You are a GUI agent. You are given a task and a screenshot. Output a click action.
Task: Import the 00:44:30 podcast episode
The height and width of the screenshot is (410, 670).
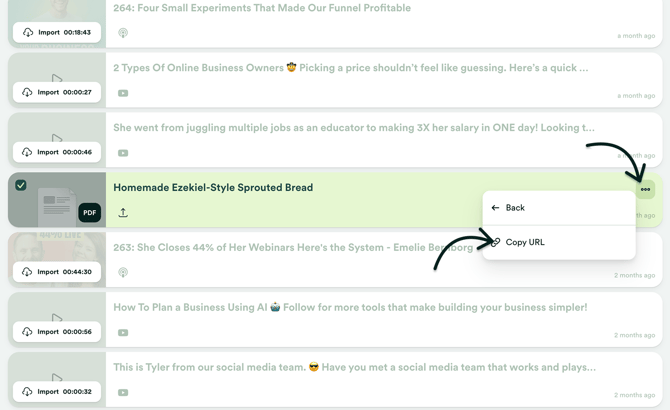[57, 272]
